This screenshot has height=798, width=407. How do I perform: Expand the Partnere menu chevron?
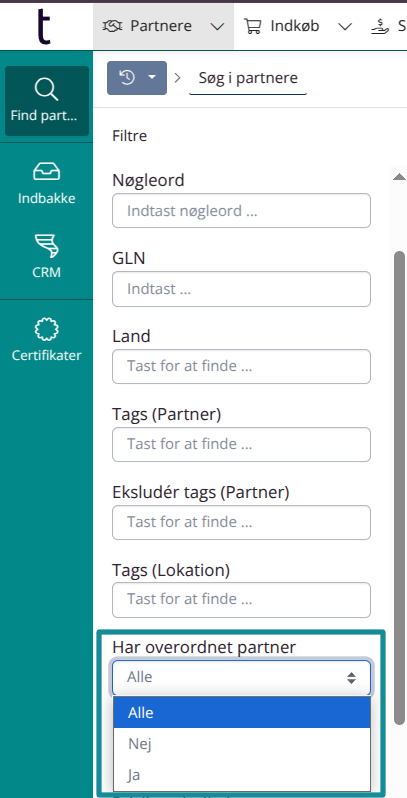[217, 26]
